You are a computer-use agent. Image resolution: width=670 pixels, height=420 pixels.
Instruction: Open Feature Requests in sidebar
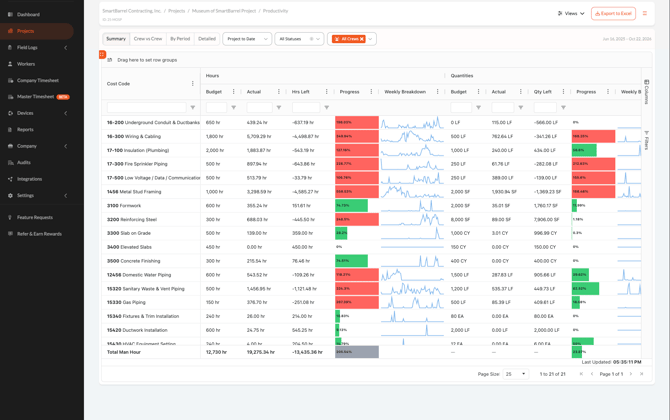point(35,217)
